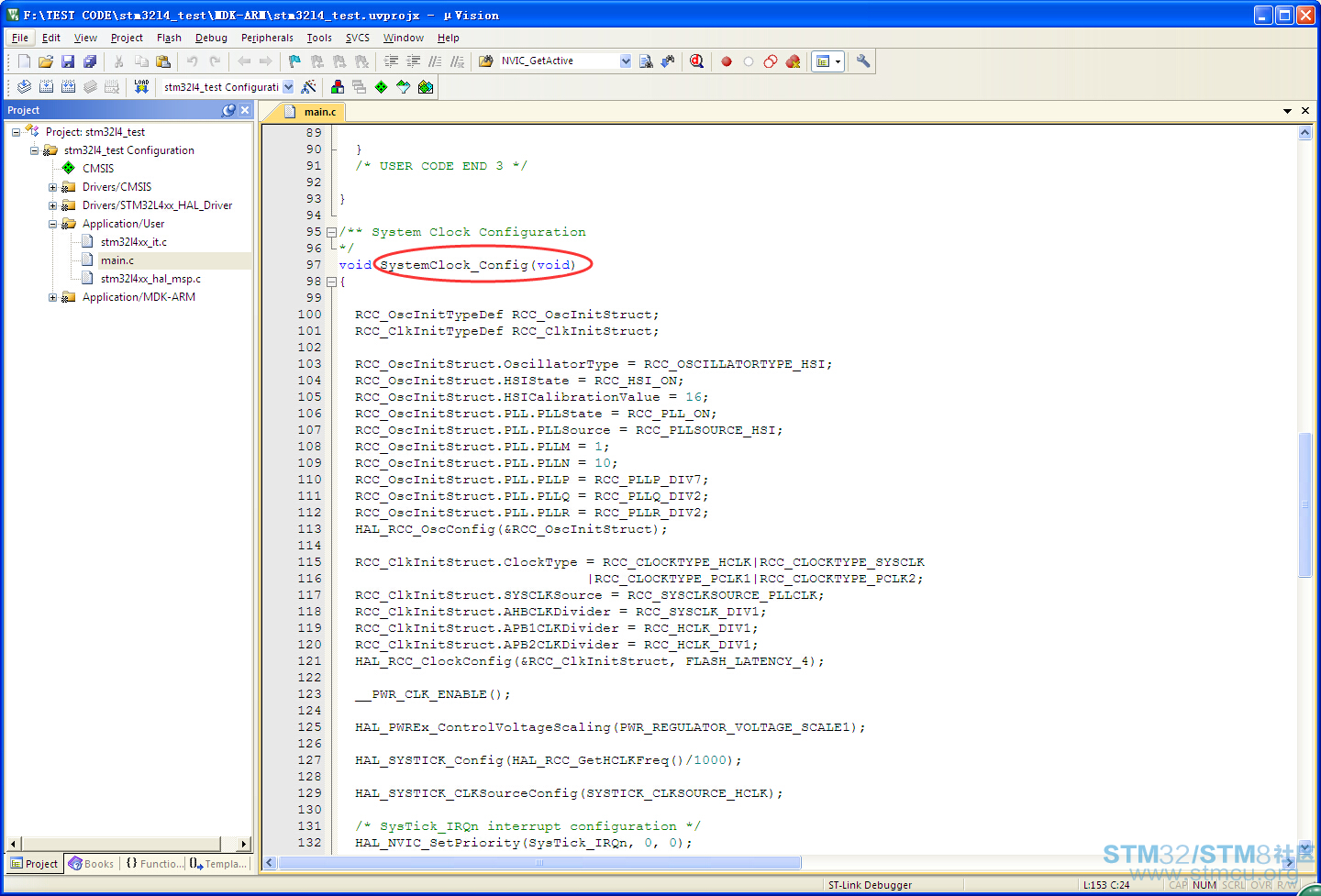The image size is (1321, 896).
Task: Select stm32l4xx_hal_msp.c in the project tree
Action: click(x=150, y=279)
